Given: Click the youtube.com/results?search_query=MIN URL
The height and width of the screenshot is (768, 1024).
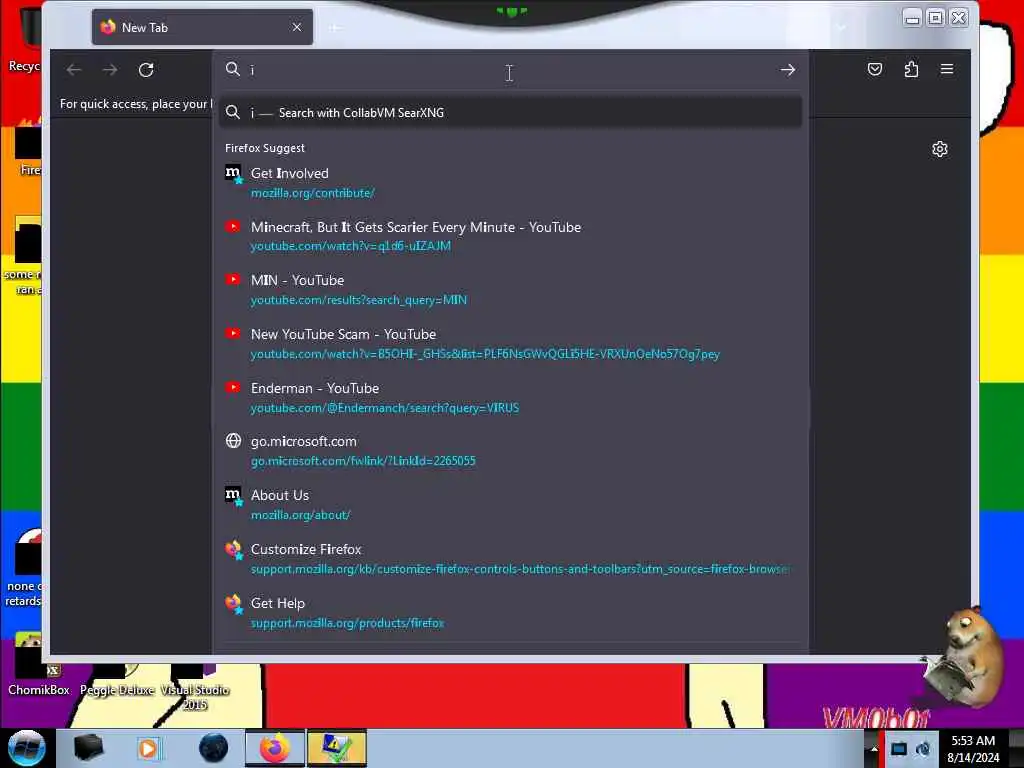Looking at the screenshot, I should (359, 300).
